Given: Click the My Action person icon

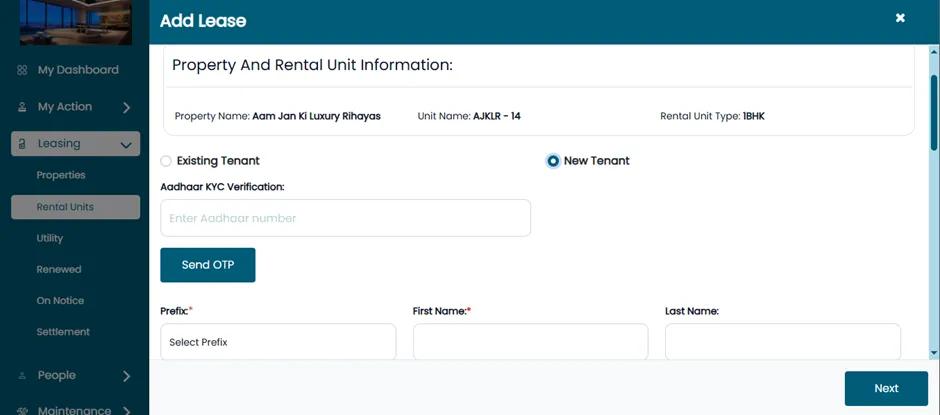Looking at the screenshot, I should click(x=22, y=107).
